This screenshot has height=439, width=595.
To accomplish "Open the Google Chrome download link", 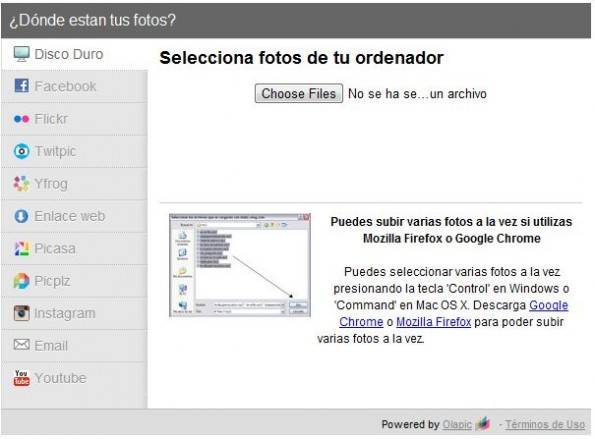I will click(548, 305).
